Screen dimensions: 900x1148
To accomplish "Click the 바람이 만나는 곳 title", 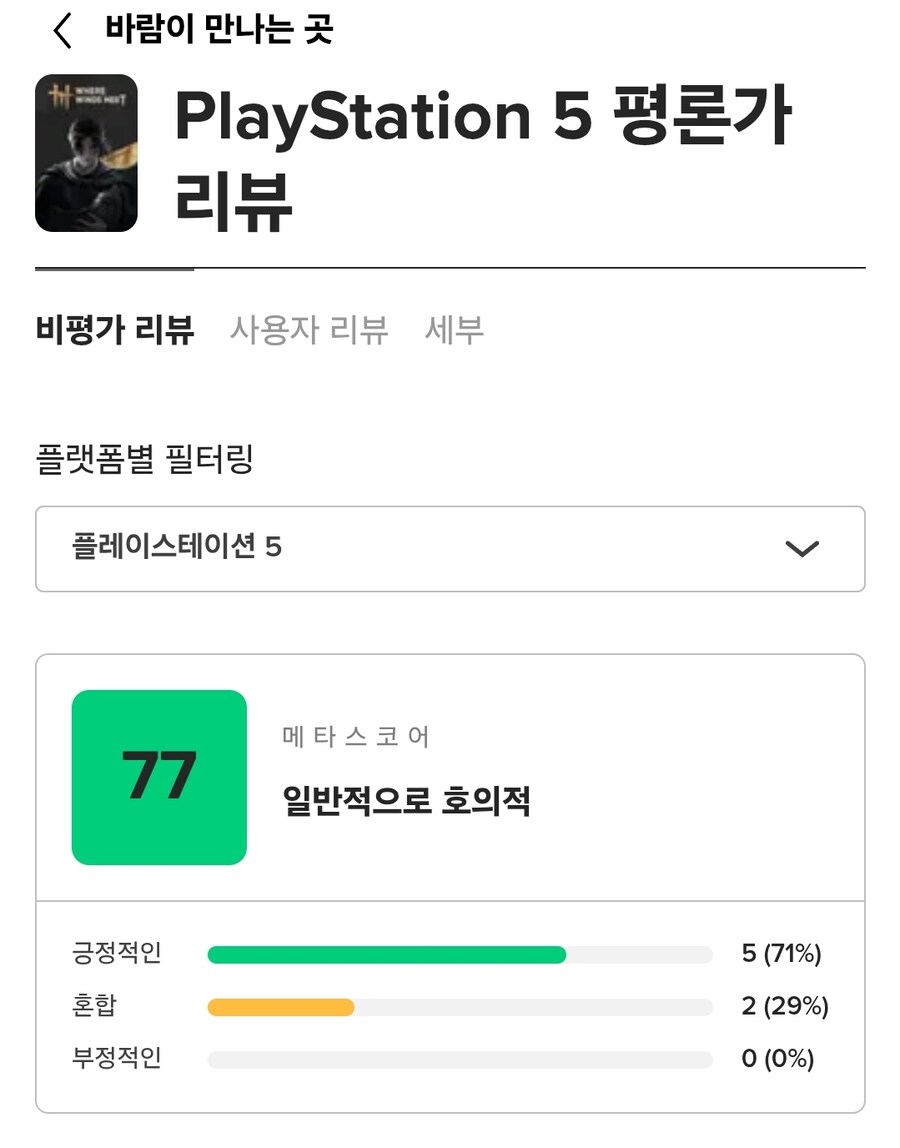I will pos(217,30).
